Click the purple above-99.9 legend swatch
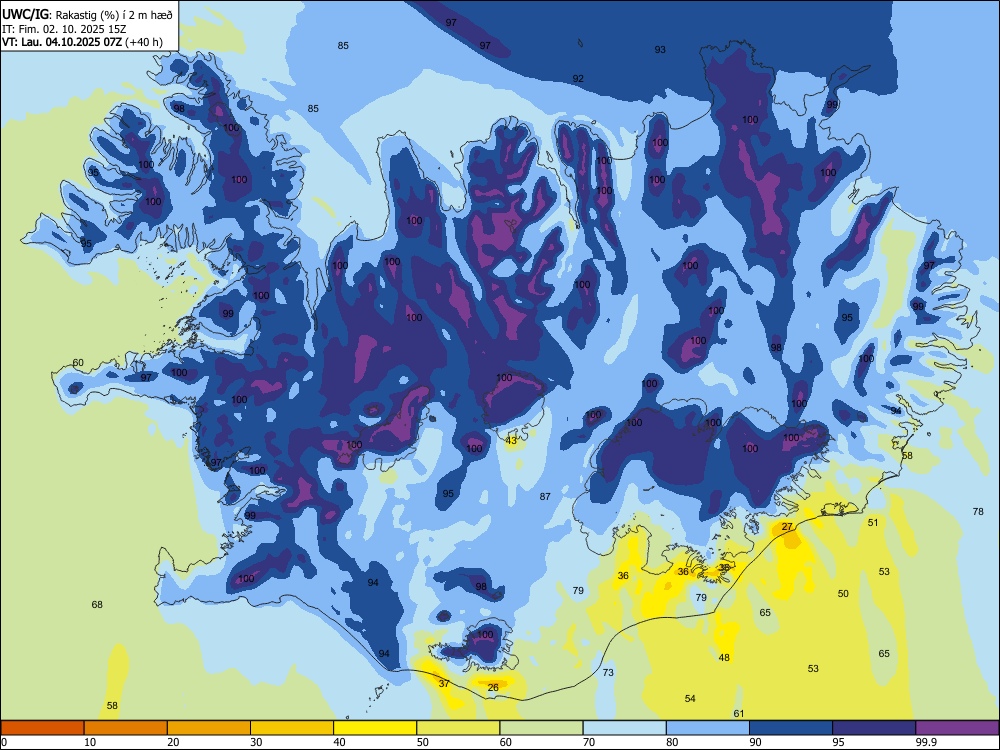The width and height of the screenshot is (1000, 750). click(x=957, y=728)
